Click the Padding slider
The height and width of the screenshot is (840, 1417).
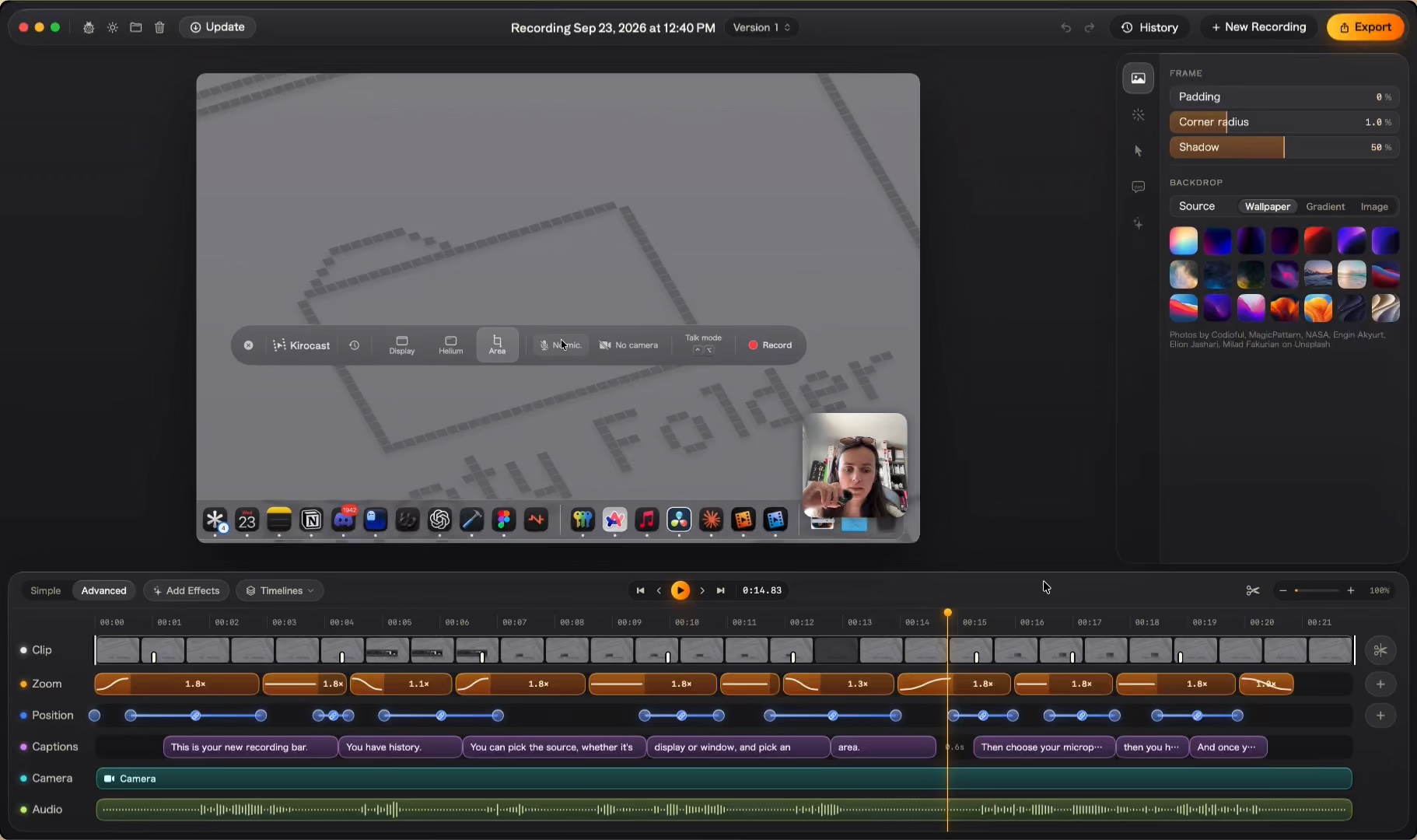click(x=1284, y=97)
